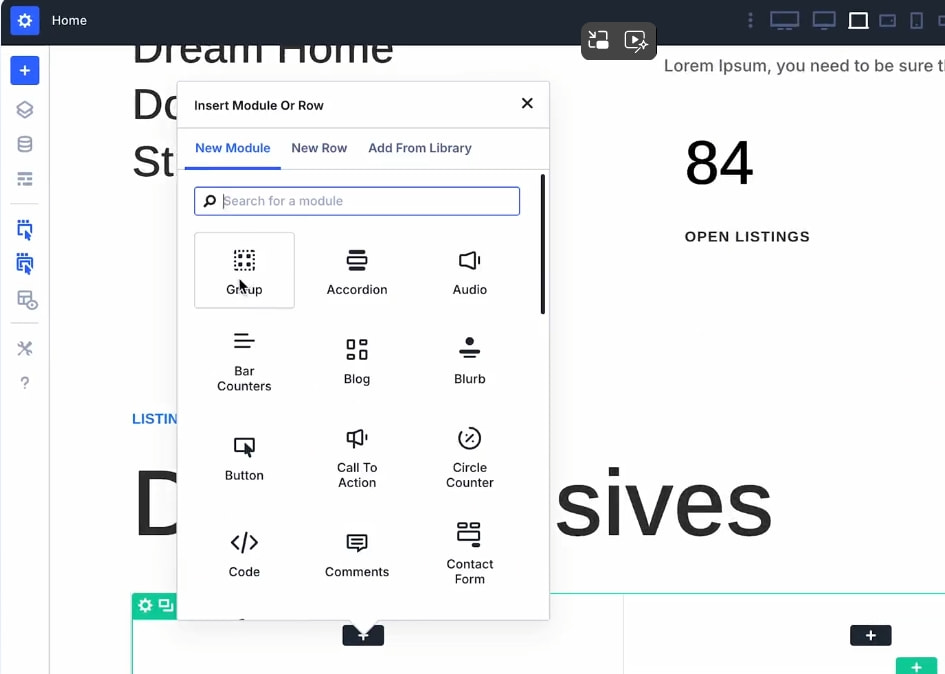This screenshot has width=945, height=674.
Task: Select the New Module tab
Action: click(233, 148)
